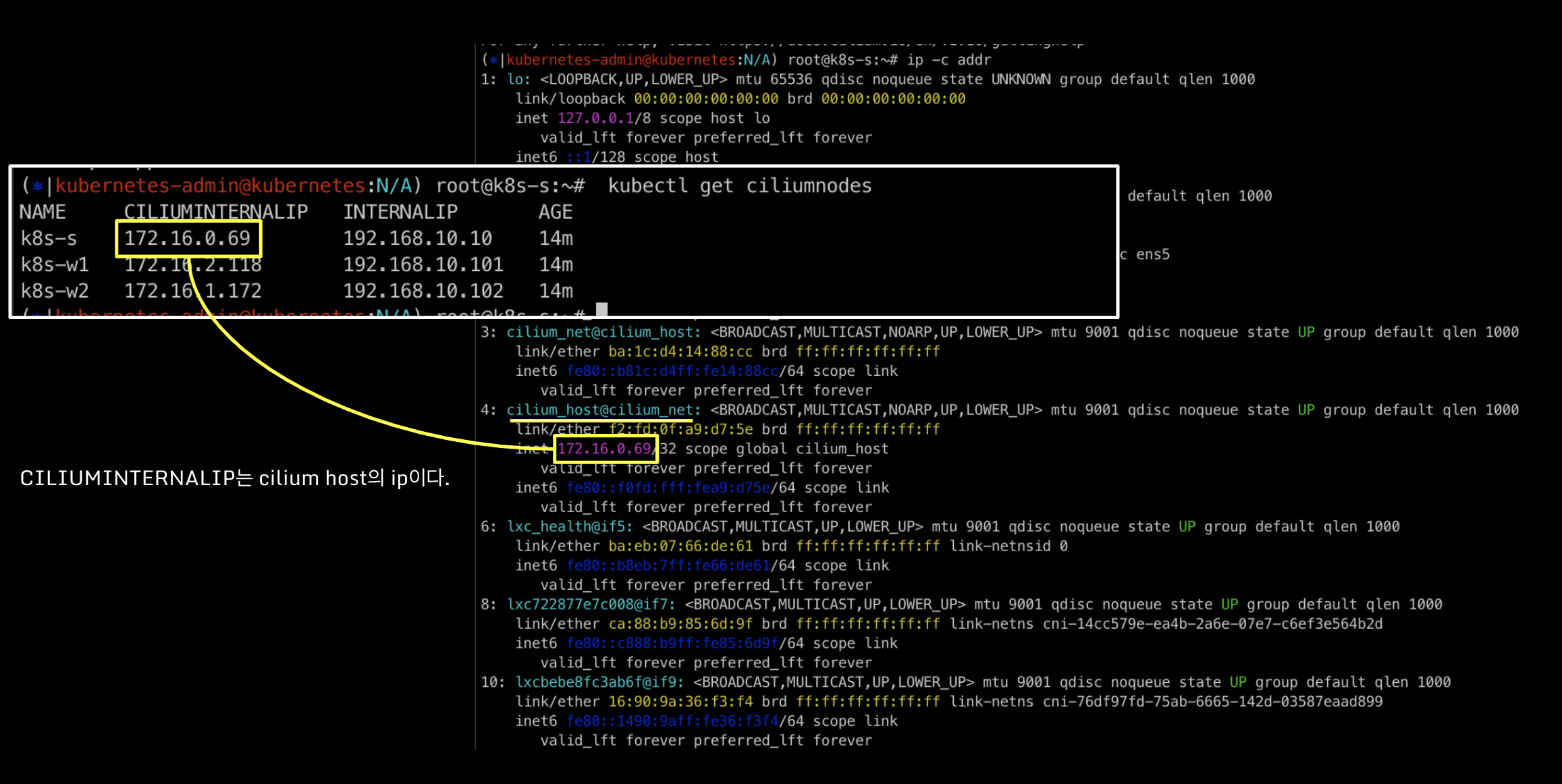Click the ip -c addr command text
The width and height of the screenshot is (1562, 784).
948,60
